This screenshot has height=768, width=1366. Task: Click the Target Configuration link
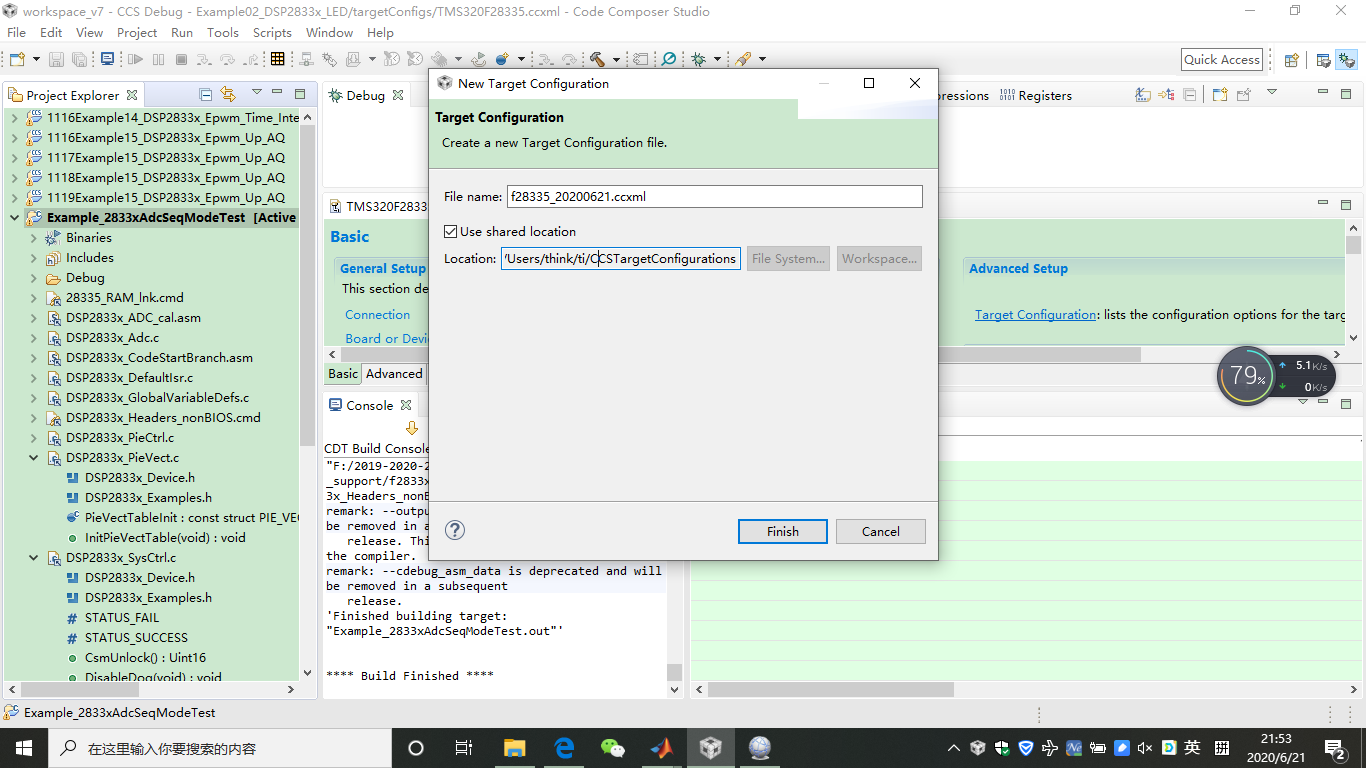(x=1035, y=314)
